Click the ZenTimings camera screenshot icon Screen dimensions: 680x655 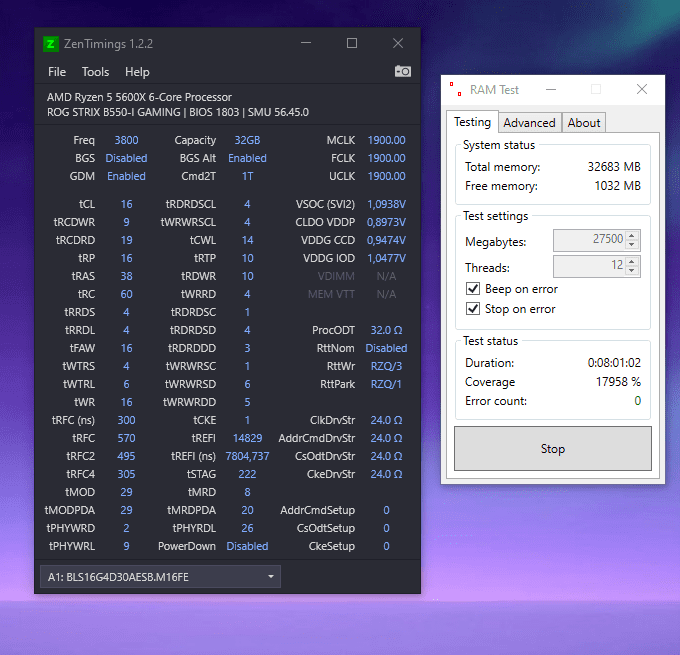[x=402, y=71]
